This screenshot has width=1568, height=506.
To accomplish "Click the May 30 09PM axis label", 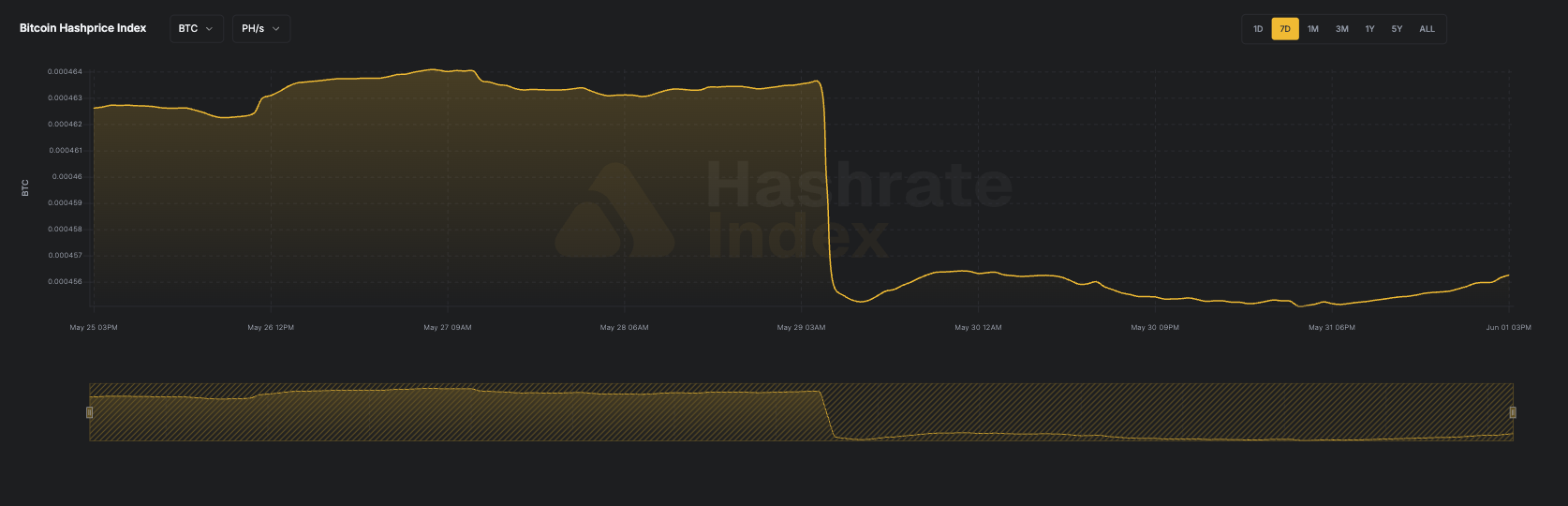I will [x=1155, y=328].
